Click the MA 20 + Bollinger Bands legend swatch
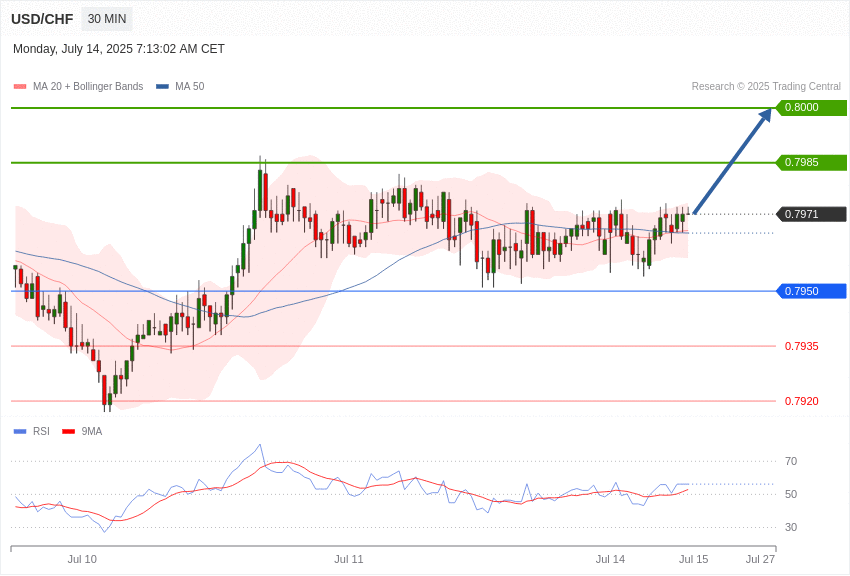The image size is (850, 576). tap(20, 87)
